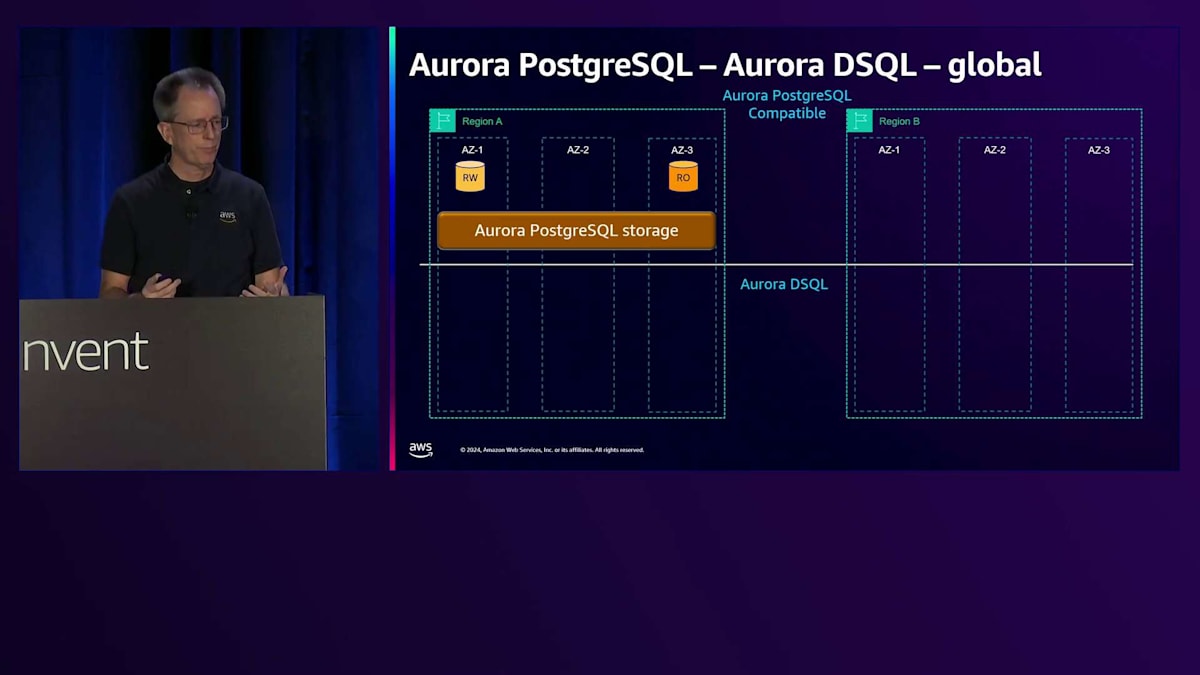Click the Aurora PostgreSQL storage box
The height and width of the screenshot is (675, 1200).
pos(576,230)
